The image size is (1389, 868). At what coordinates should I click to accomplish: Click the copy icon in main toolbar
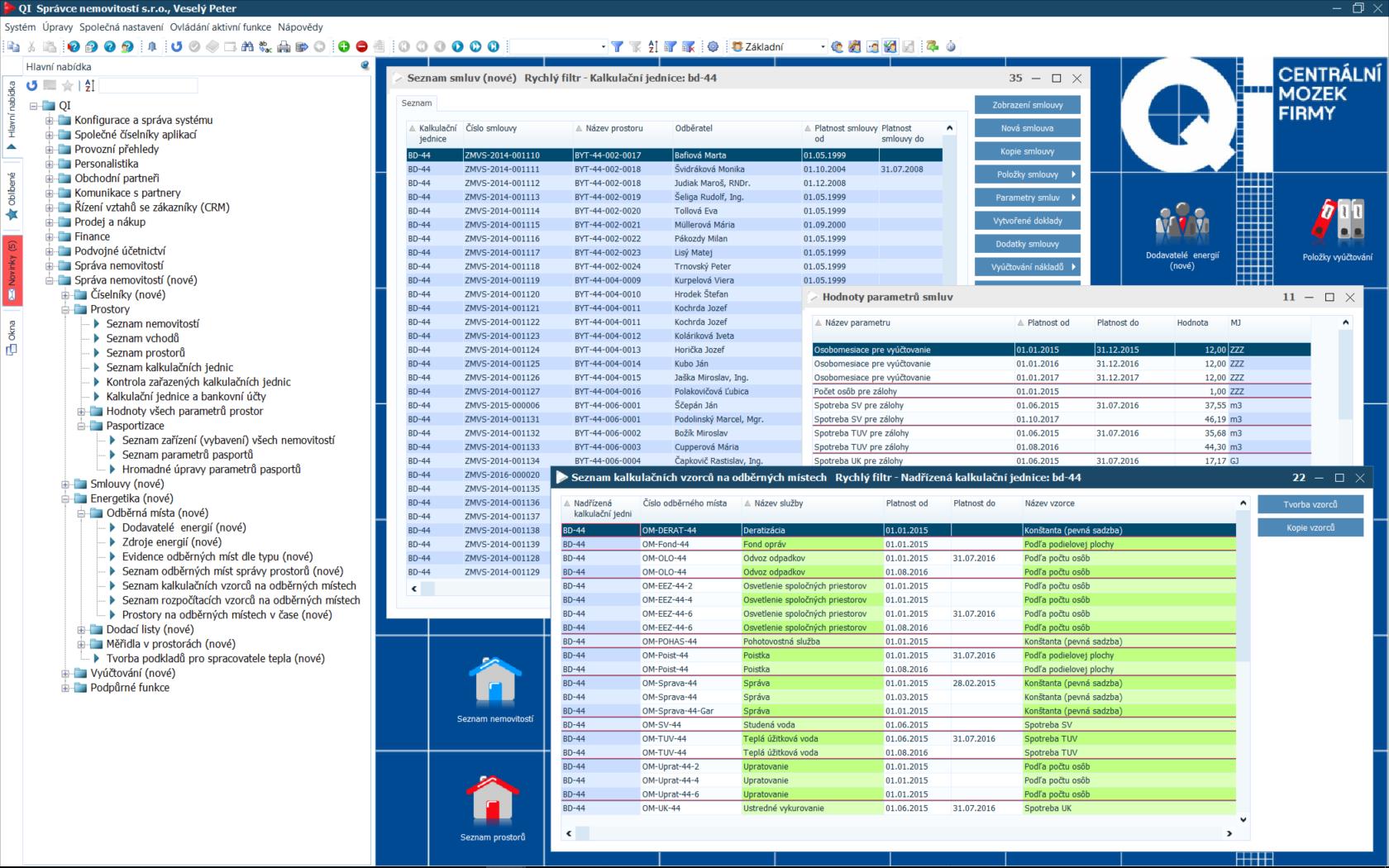[13, 46]
